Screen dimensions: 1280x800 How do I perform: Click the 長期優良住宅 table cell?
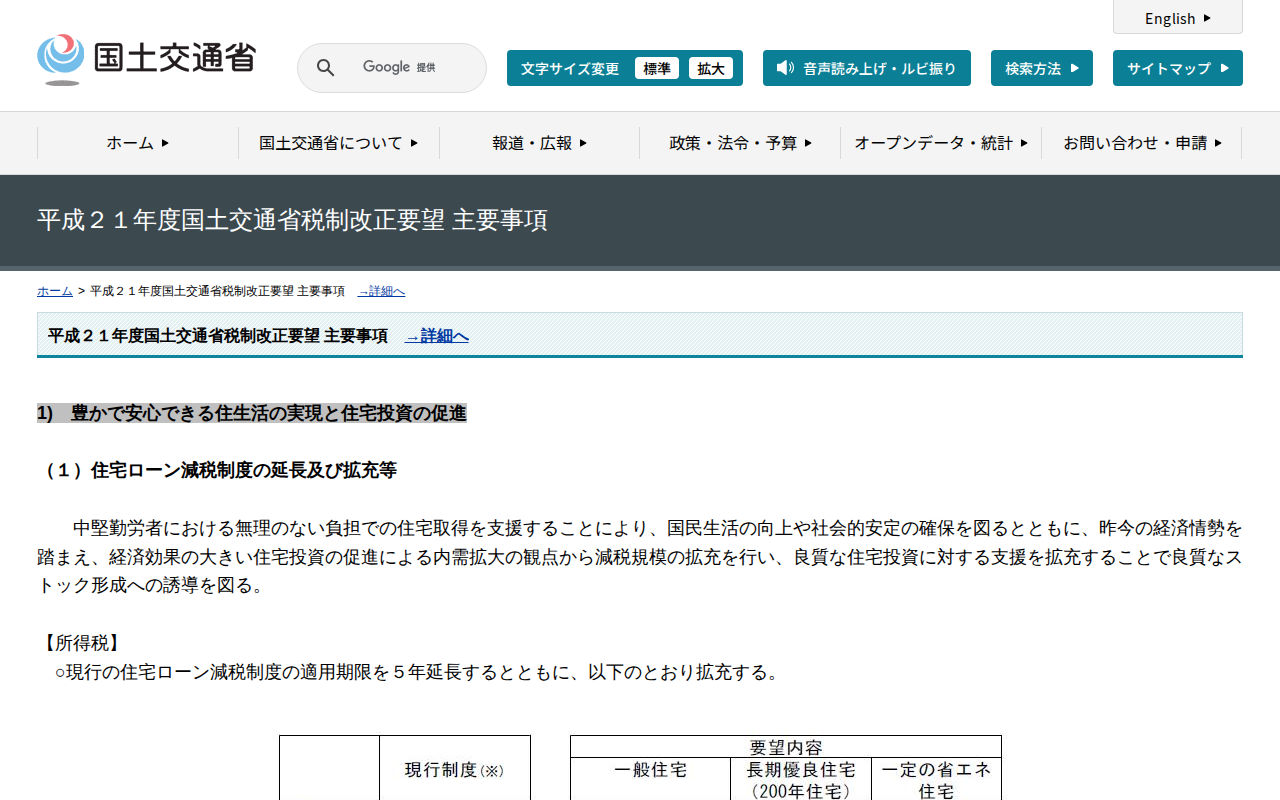point(801,780)
